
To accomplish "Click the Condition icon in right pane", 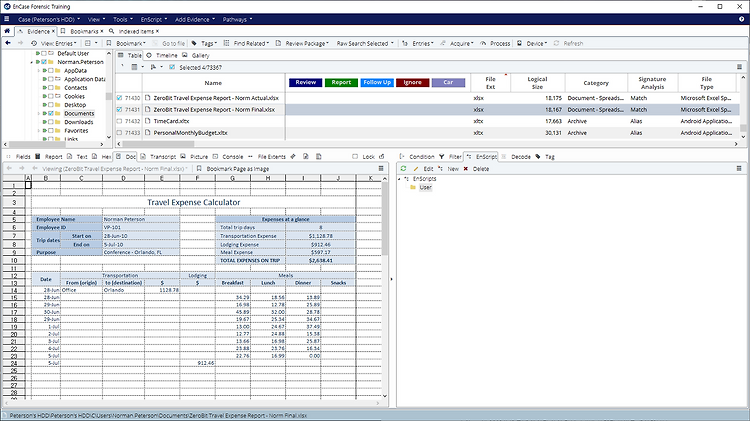I will (402, 156).
